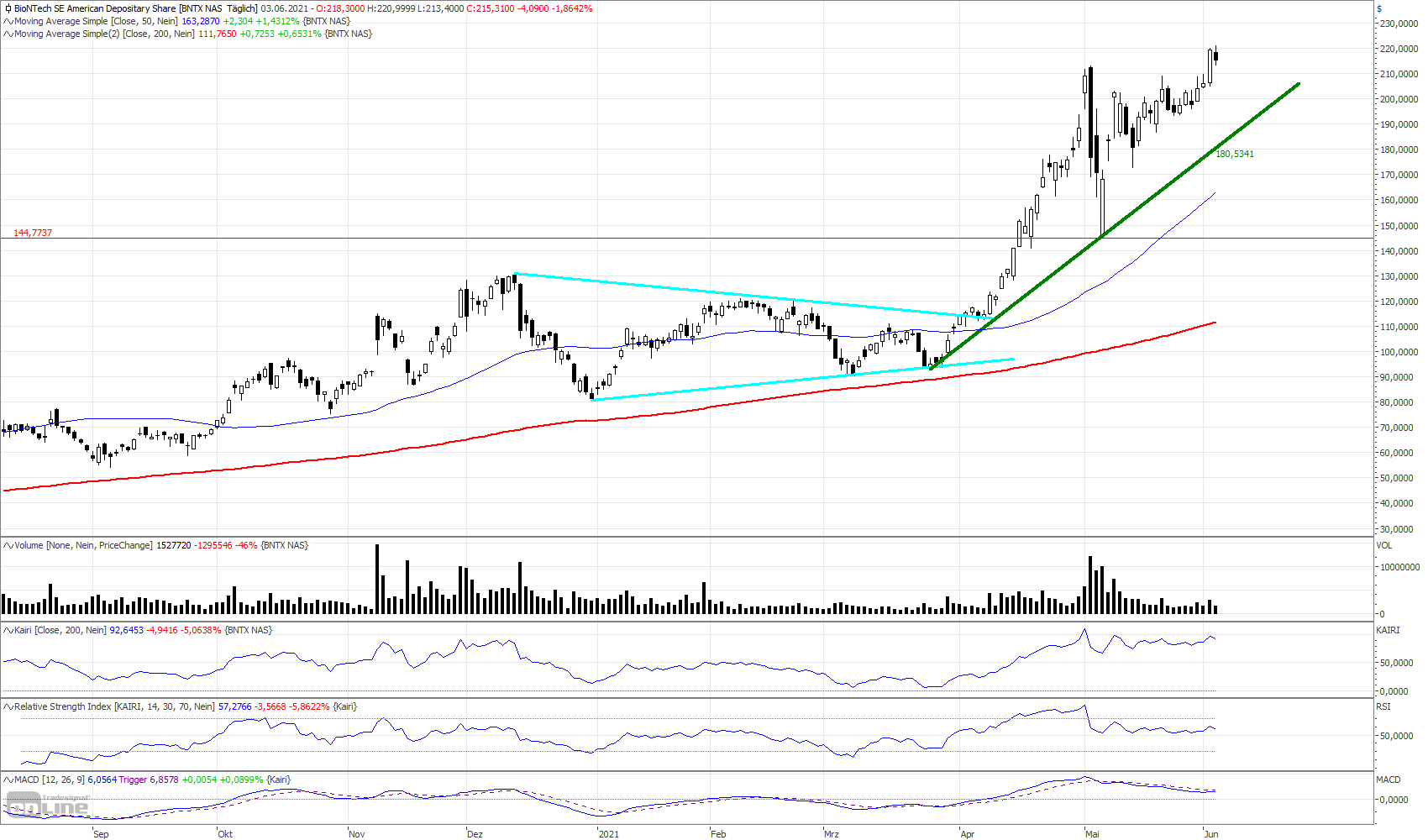Select the Relative Strength Index [KAIRI, 14, 30, 70, Nein] label
This screenshot has width=1428, height=840.
coord(114,706)
